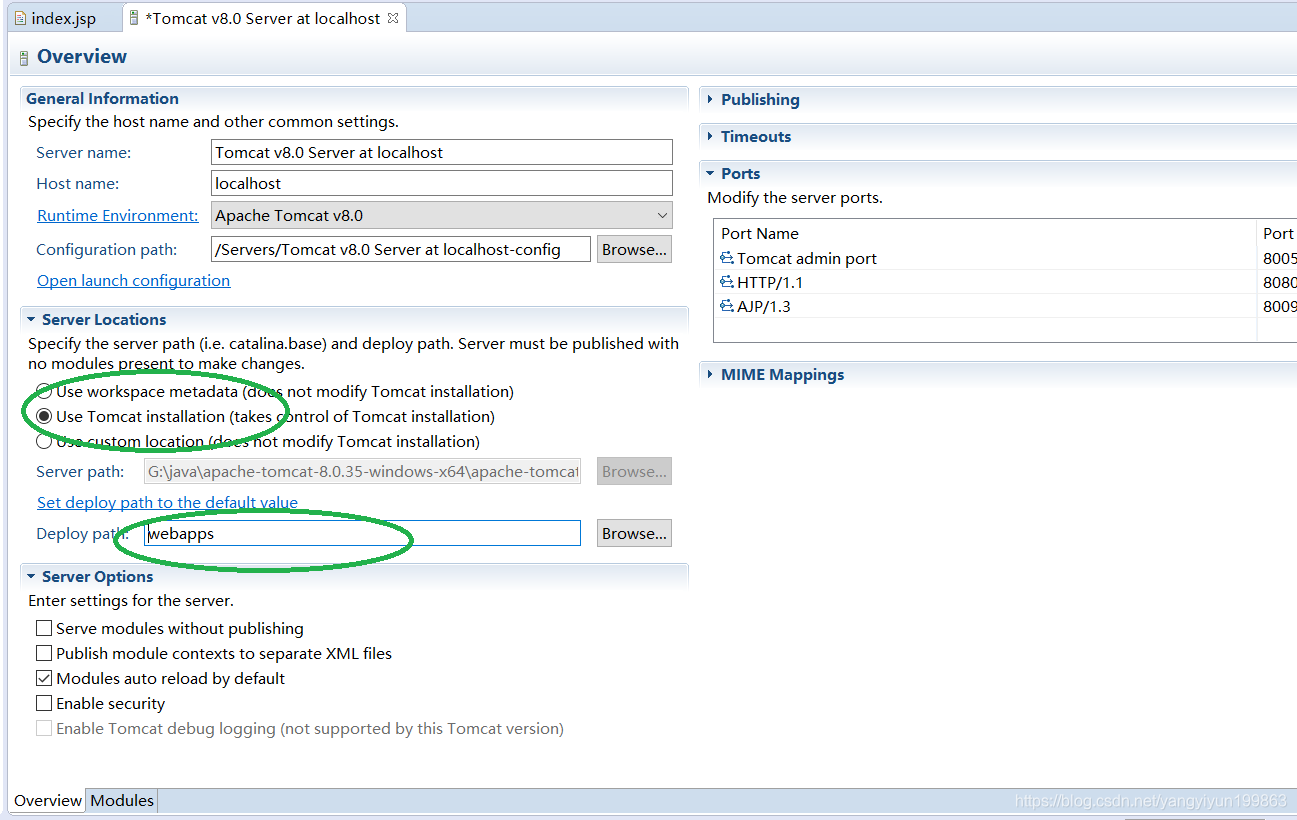1297x820 pixels.
Task: Click the Port Name column header
Action: pyautogui.click(x=986, y=233)
